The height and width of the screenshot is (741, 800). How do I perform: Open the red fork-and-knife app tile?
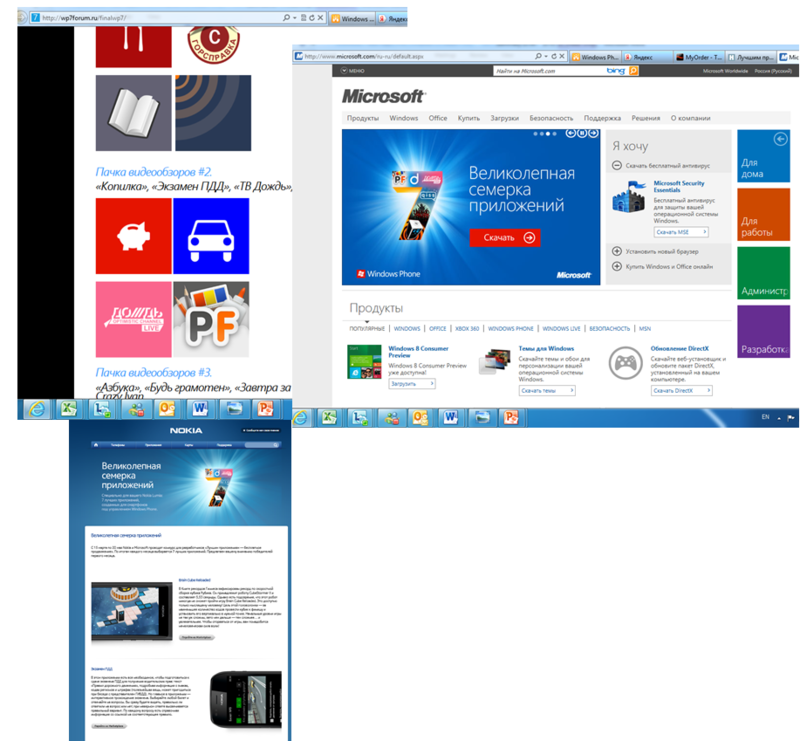click(x=134, y=47)
